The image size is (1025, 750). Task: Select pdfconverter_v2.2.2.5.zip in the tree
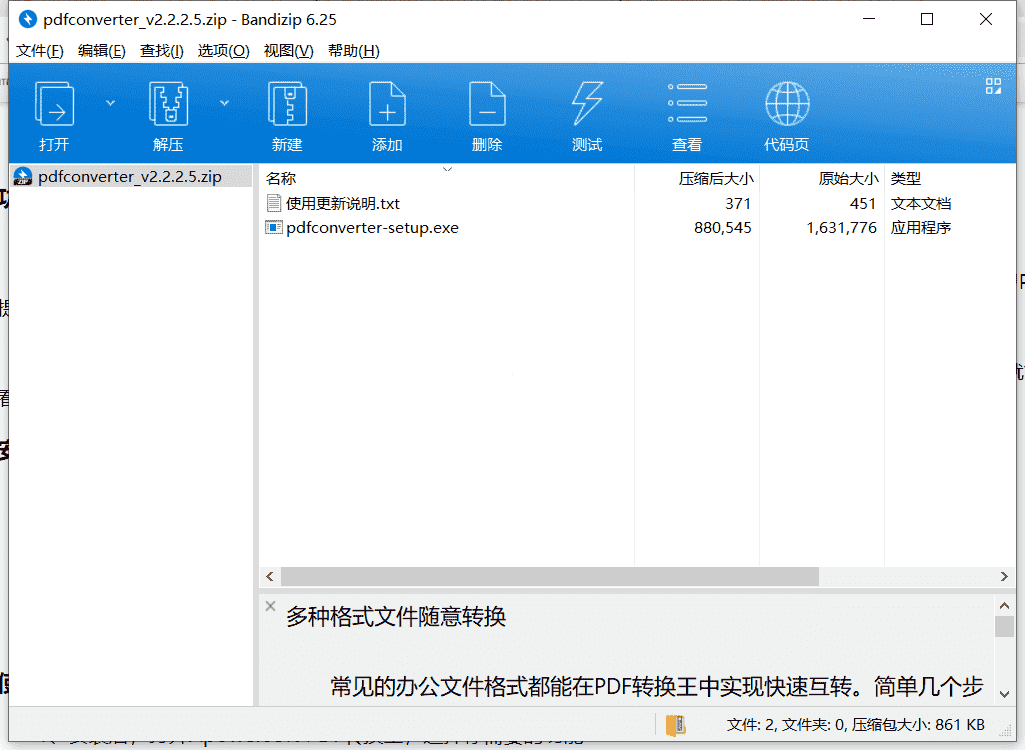coord(130,177)
